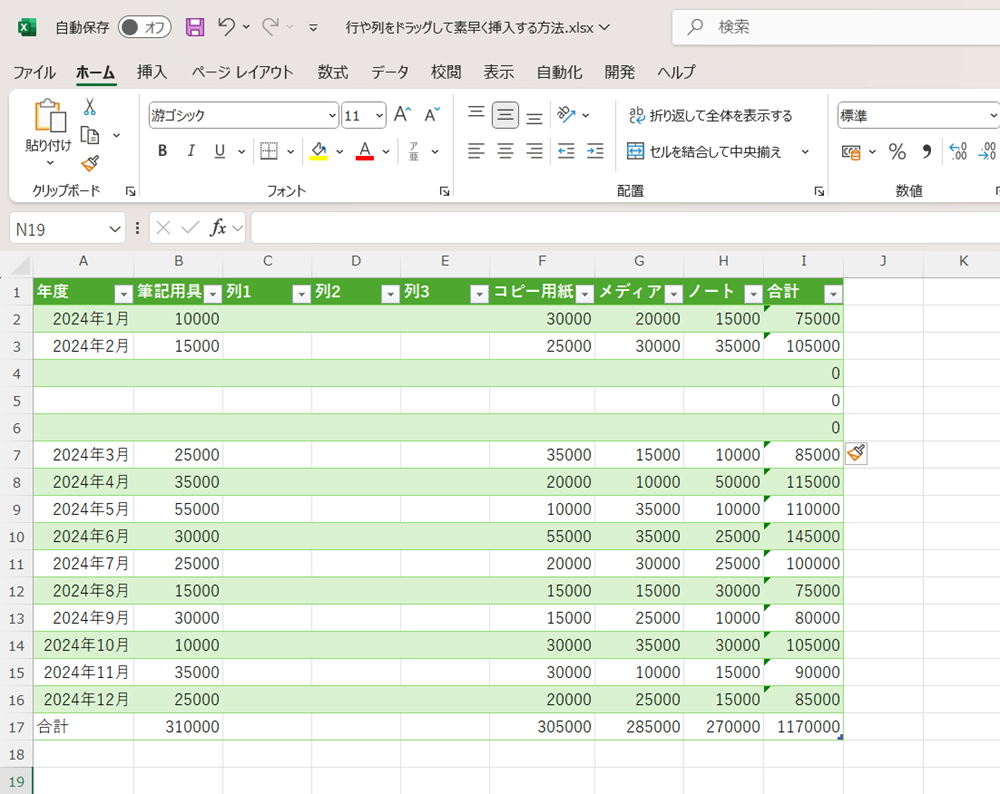Open the fill color dropdown arrow
Screen dimensions: 1000x794
pos(339,152)
